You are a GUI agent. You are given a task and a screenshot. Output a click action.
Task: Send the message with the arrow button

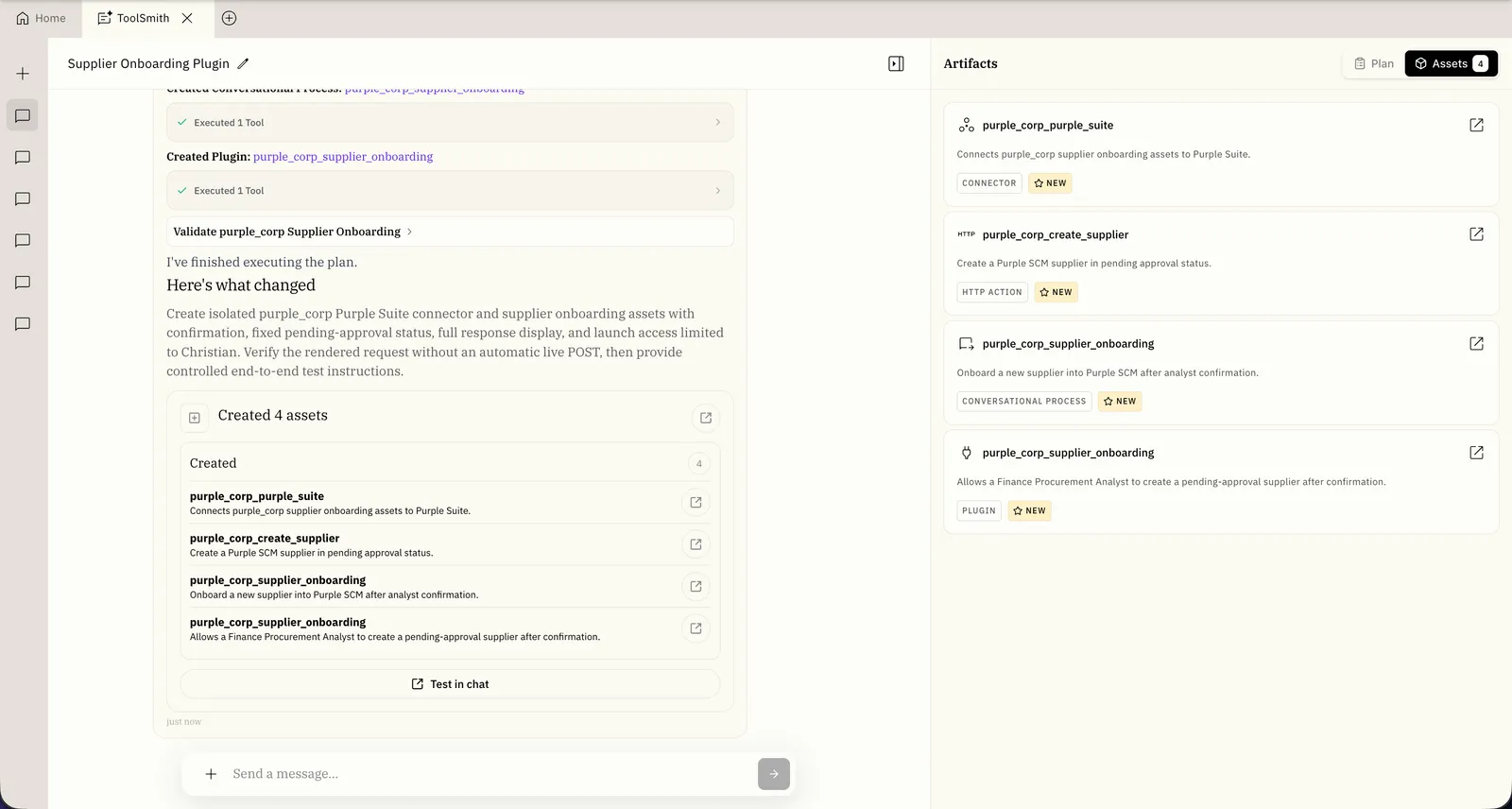pyautogui.click(x=774, y=774)
